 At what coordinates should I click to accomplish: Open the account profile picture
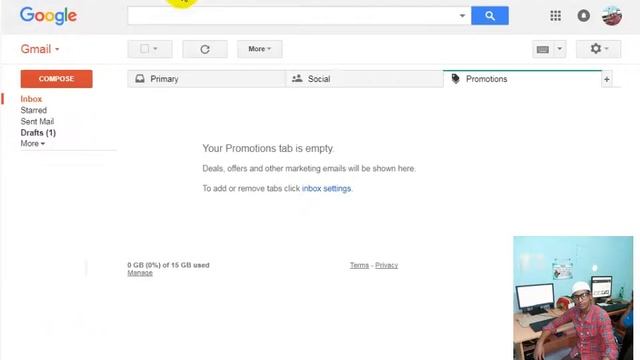[611, 16]
